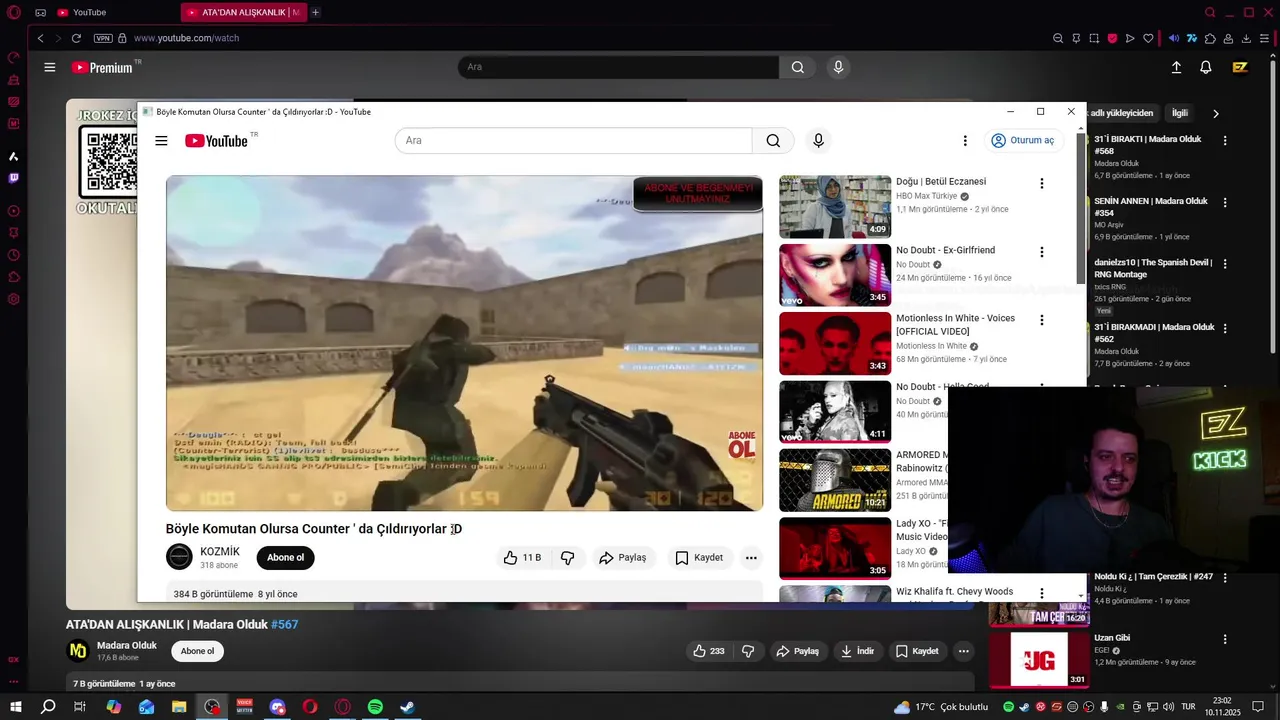Click the YouTube Premium logo
The image size is (1280, 720).
click(x=102, y=67)
